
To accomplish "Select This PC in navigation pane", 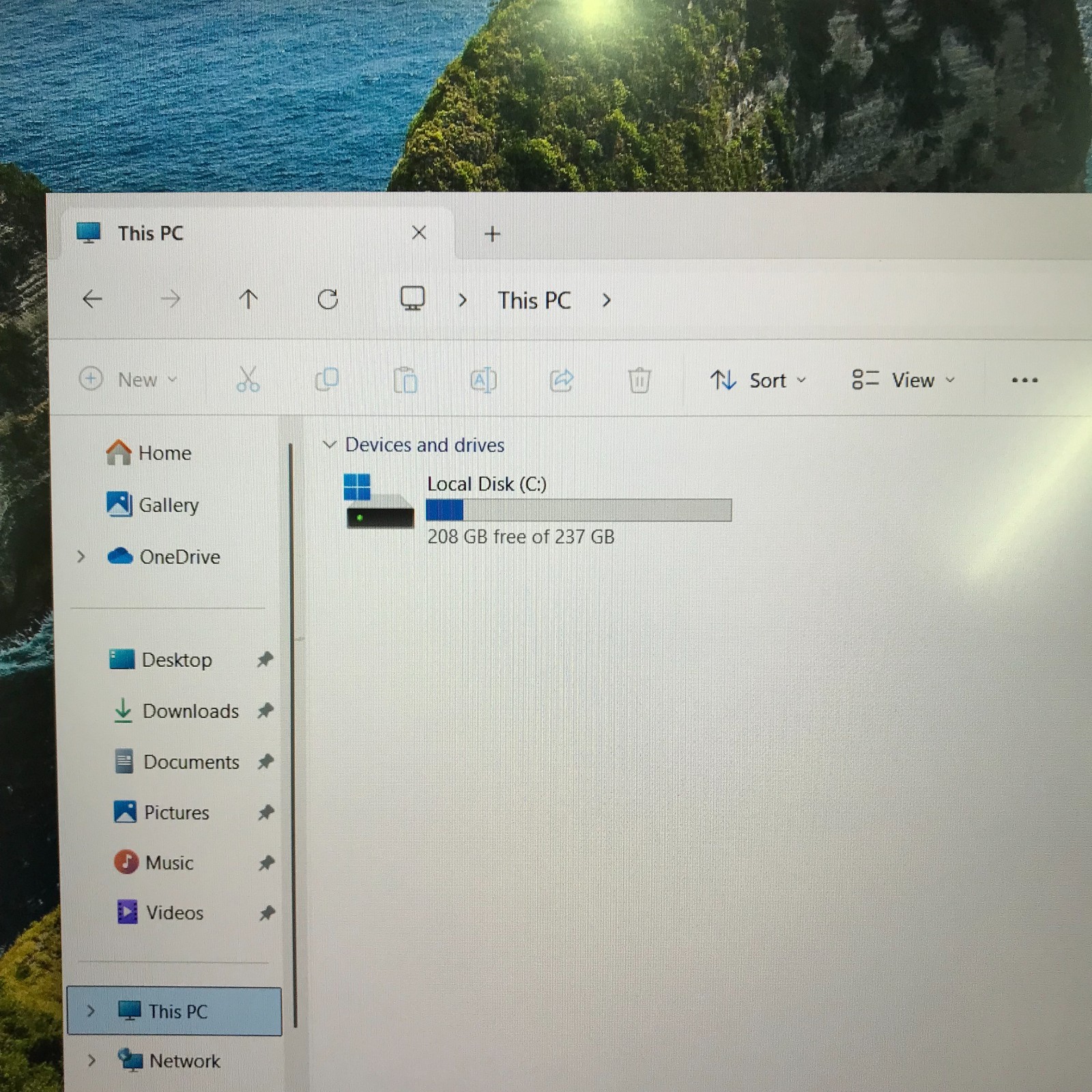I will pos(174,1011).
